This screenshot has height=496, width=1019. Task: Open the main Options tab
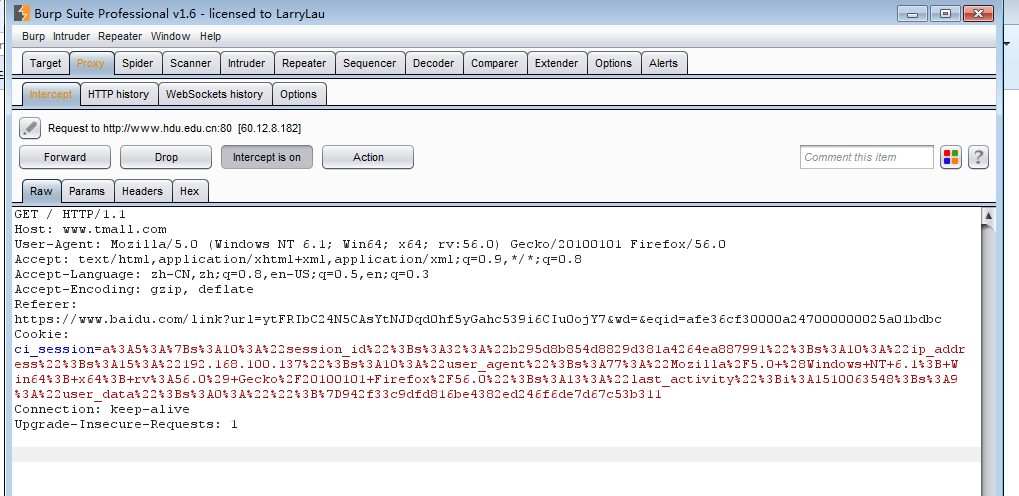[x=613, y=63]
